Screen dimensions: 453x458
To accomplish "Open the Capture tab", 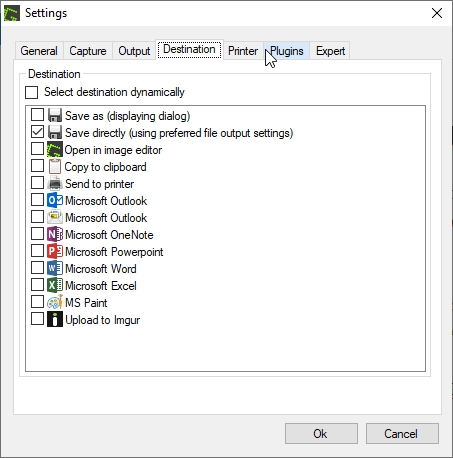I will click(88, 51).
